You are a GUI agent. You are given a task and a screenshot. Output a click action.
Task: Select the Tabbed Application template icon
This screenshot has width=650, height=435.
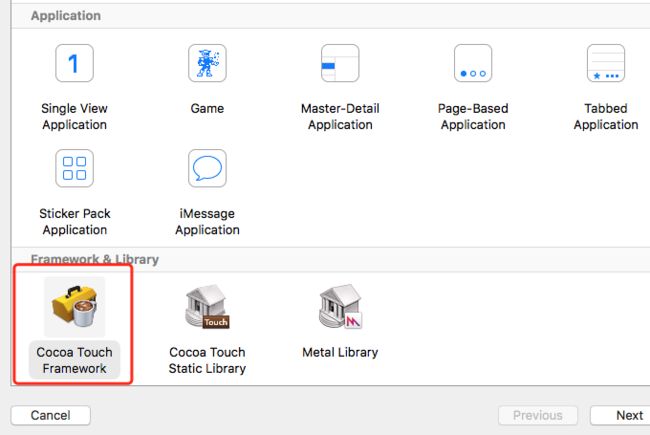[606, 63]
